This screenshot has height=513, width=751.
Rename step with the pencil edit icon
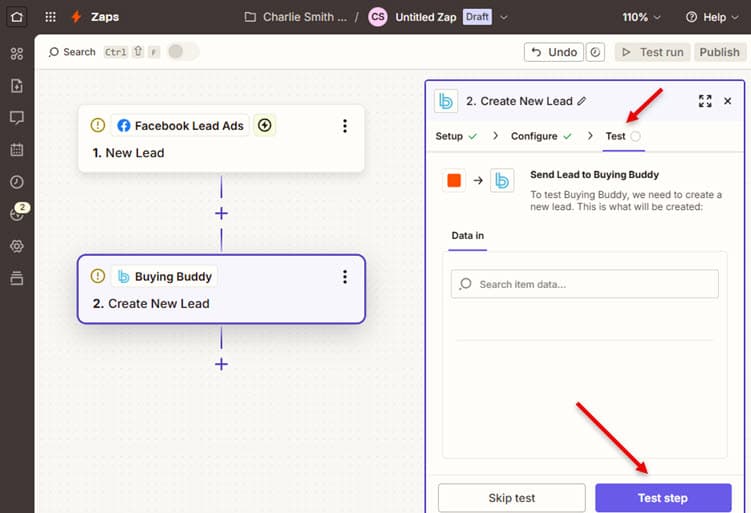click(581, 101)
